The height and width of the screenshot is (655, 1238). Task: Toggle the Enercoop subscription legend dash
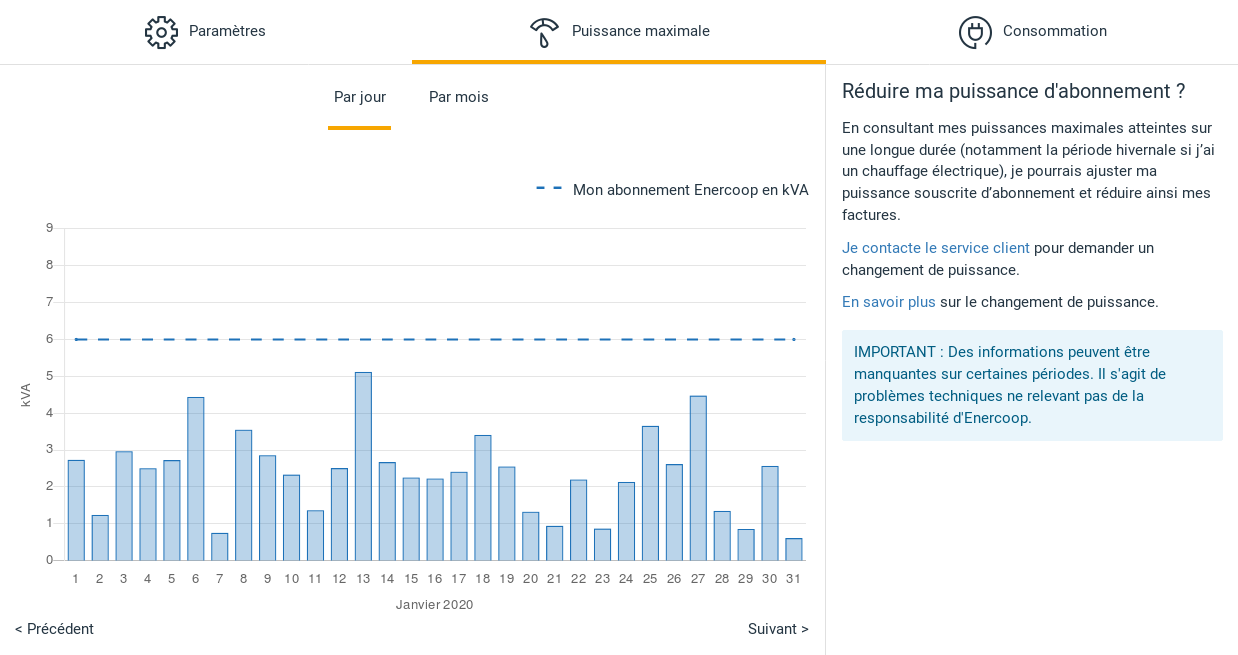(x=549, y=189)
